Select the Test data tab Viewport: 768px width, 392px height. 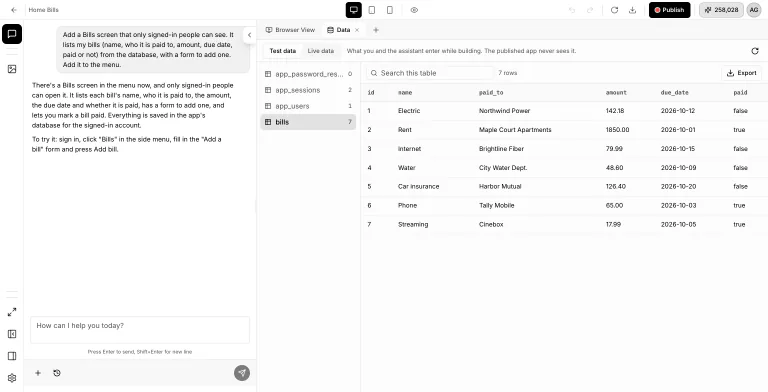[x=283, y=51]
